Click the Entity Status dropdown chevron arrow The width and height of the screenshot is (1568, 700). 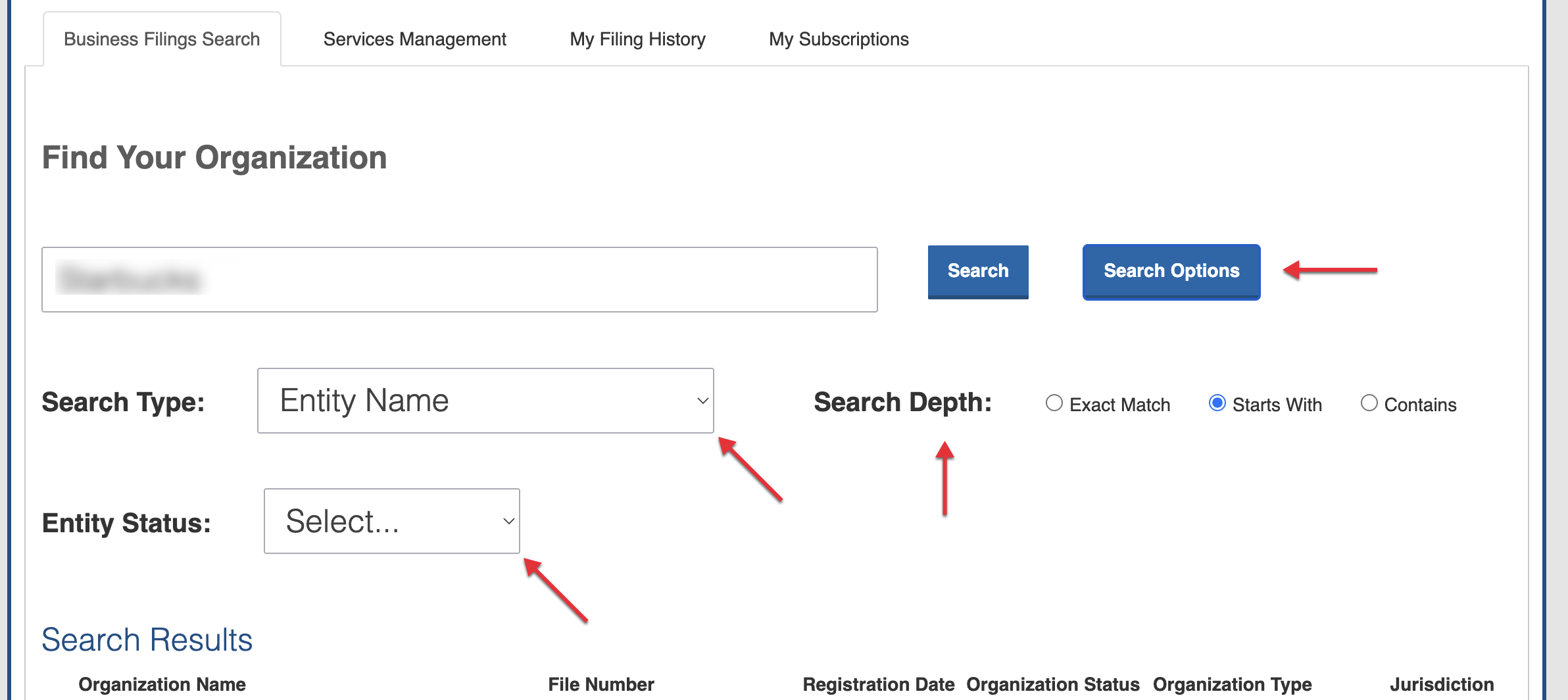coord(508,521)
